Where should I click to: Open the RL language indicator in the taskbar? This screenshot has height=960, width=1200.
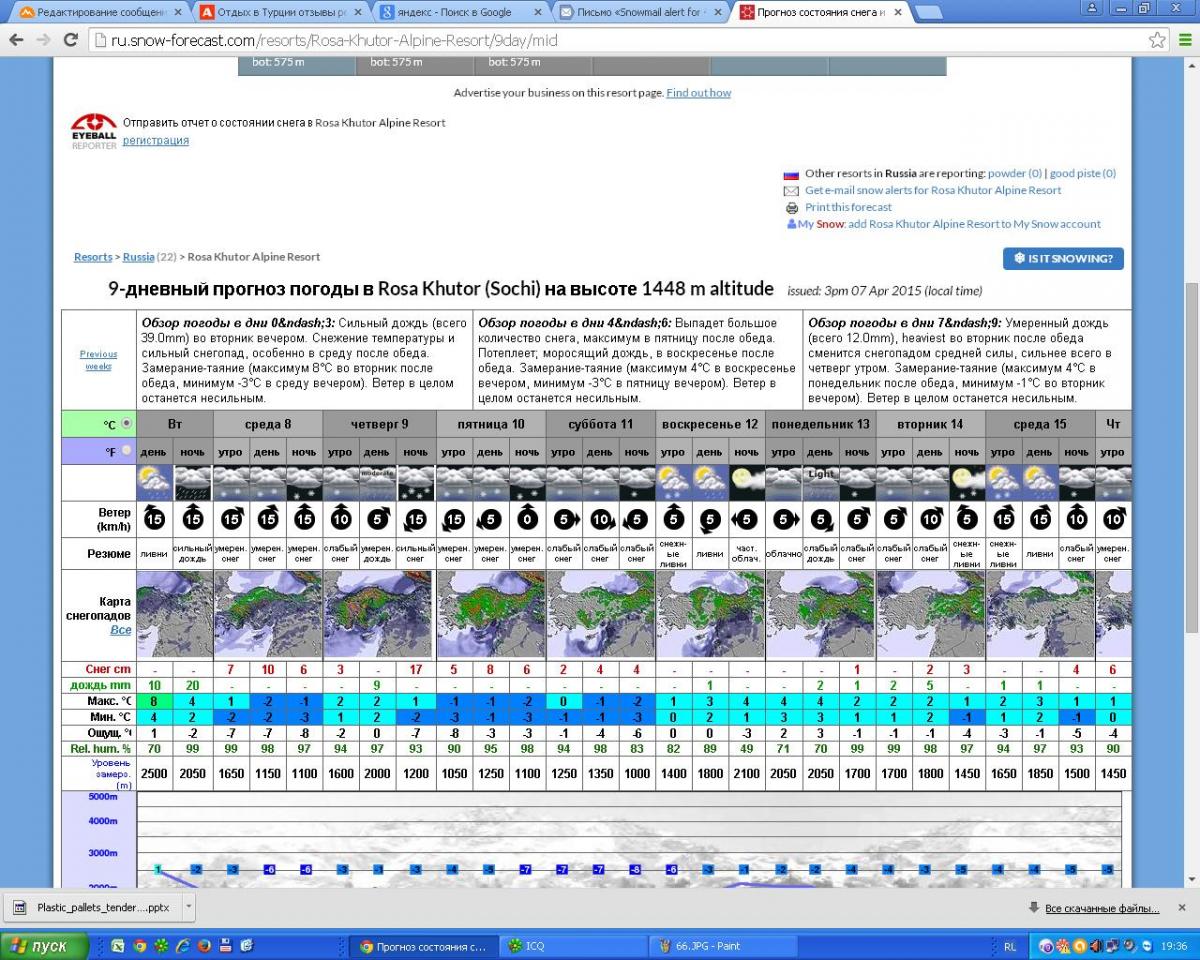point(1010,946)
